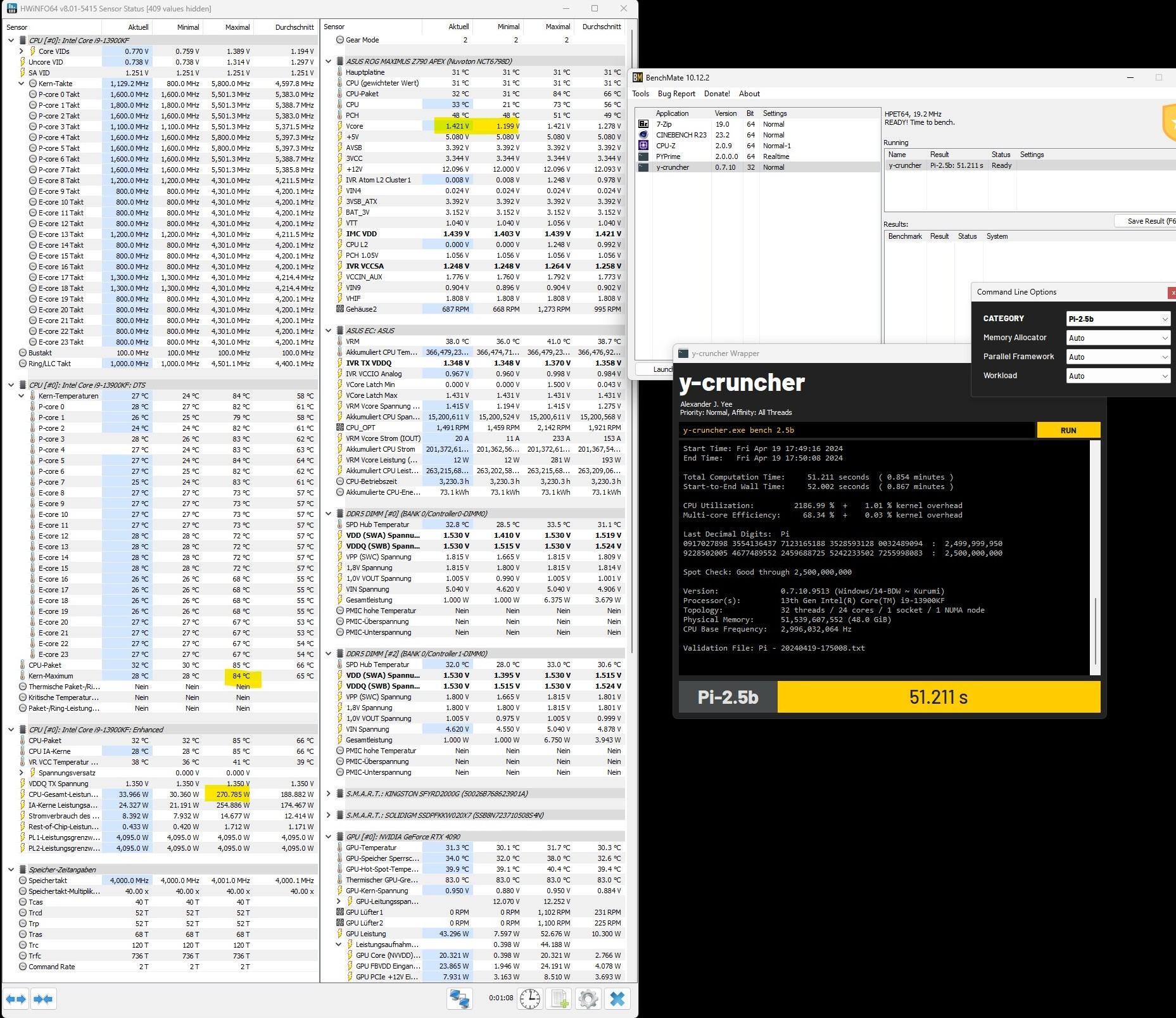
Task: Click the y-cruncher command line input field
Action: [856, 430]
